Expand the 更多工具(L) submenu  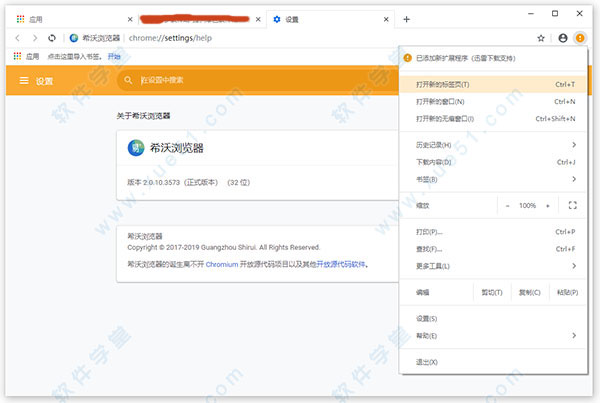(x=493, y=266)
